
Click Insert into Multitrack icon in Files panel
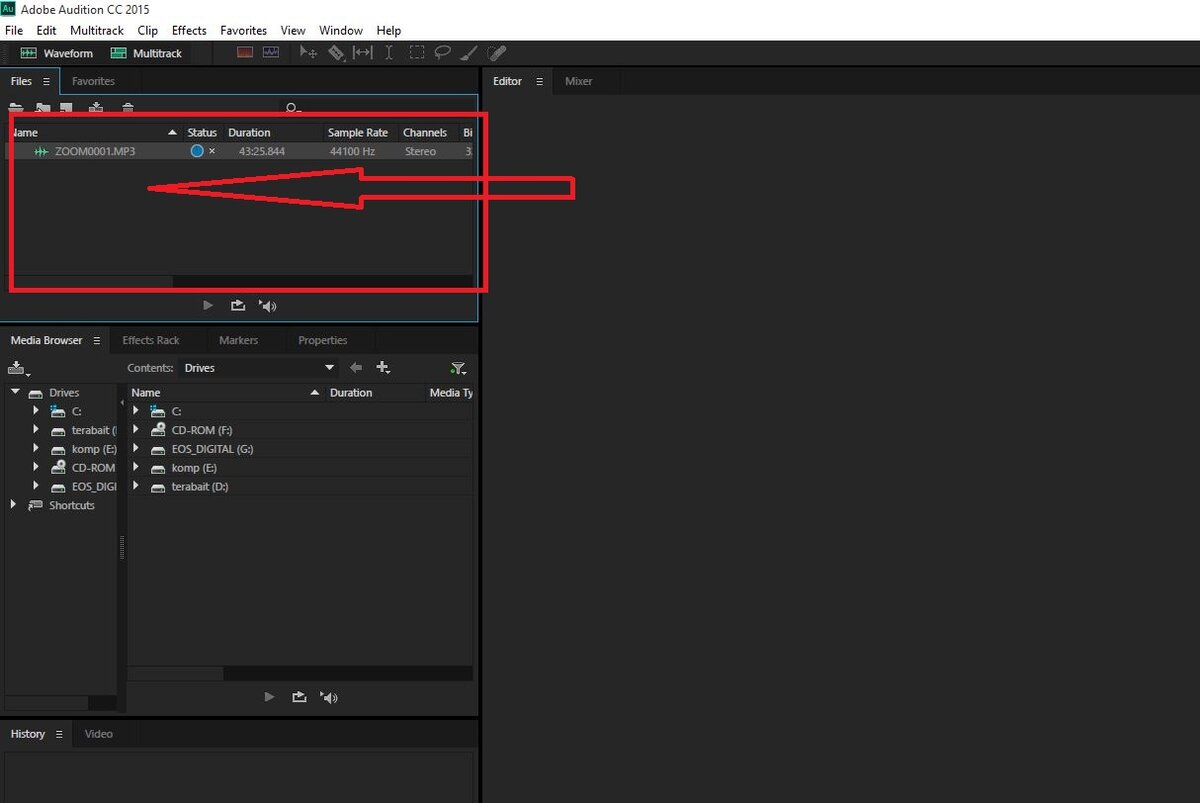(96, 108)
